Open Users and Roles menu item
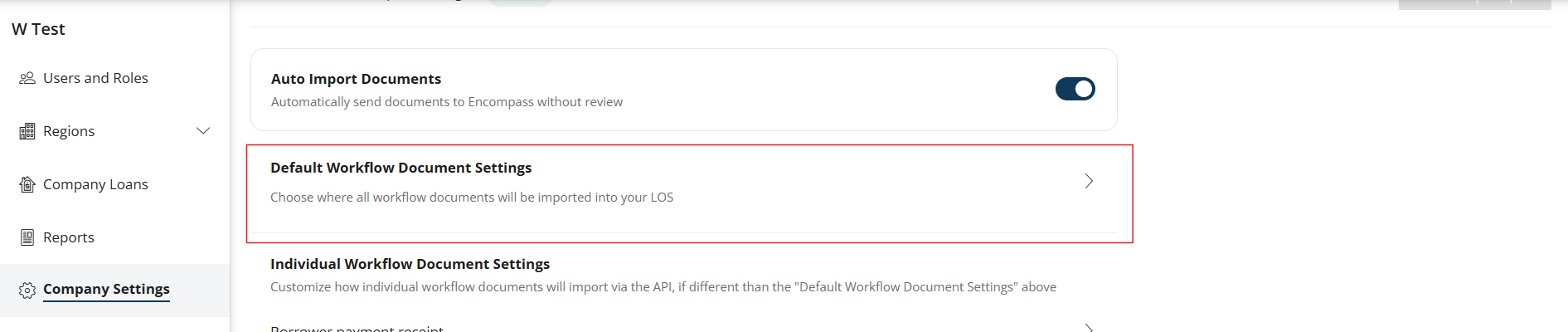The width and height of the screenshot is (1568, 332). tap(95, 78)
